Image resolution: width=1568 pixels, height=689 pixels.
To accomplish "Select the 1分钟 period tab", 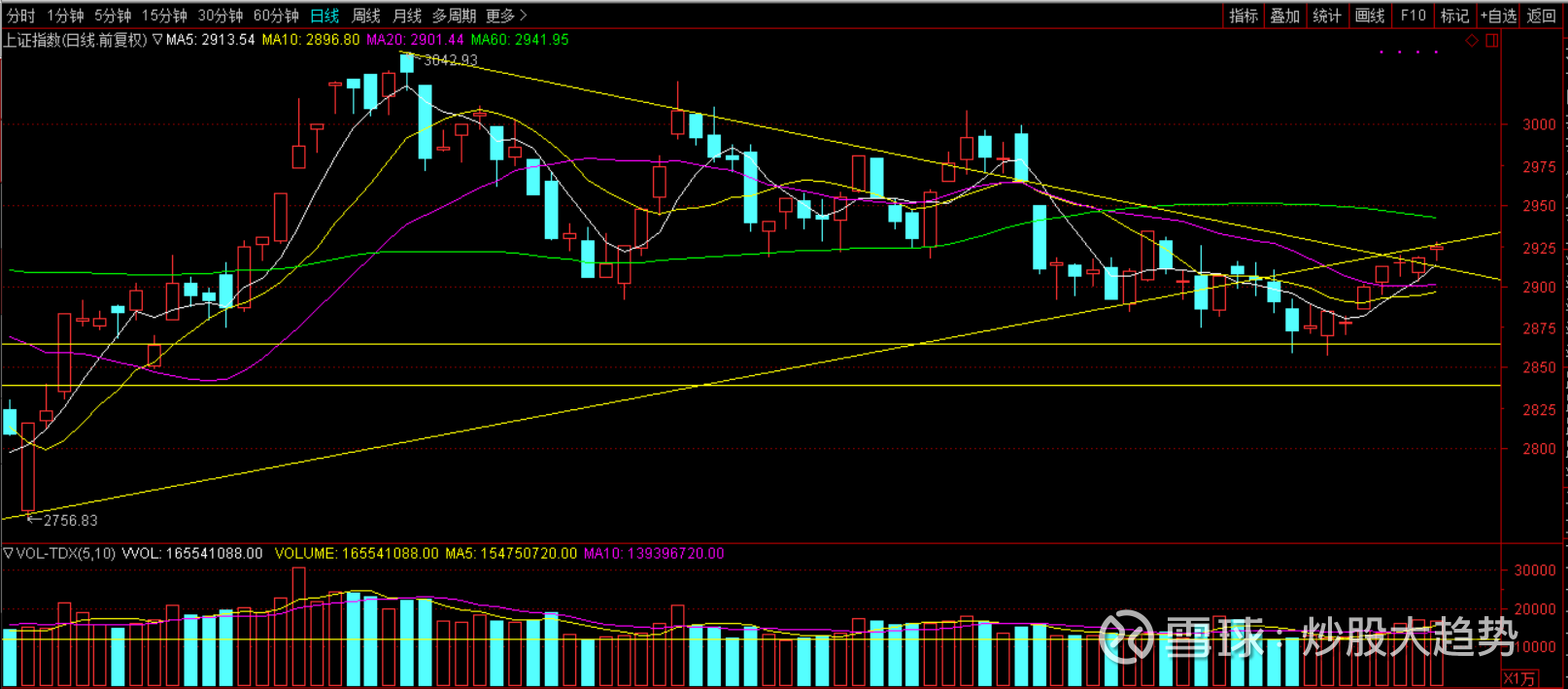I will pyautogui.click(x=65, y=16).
